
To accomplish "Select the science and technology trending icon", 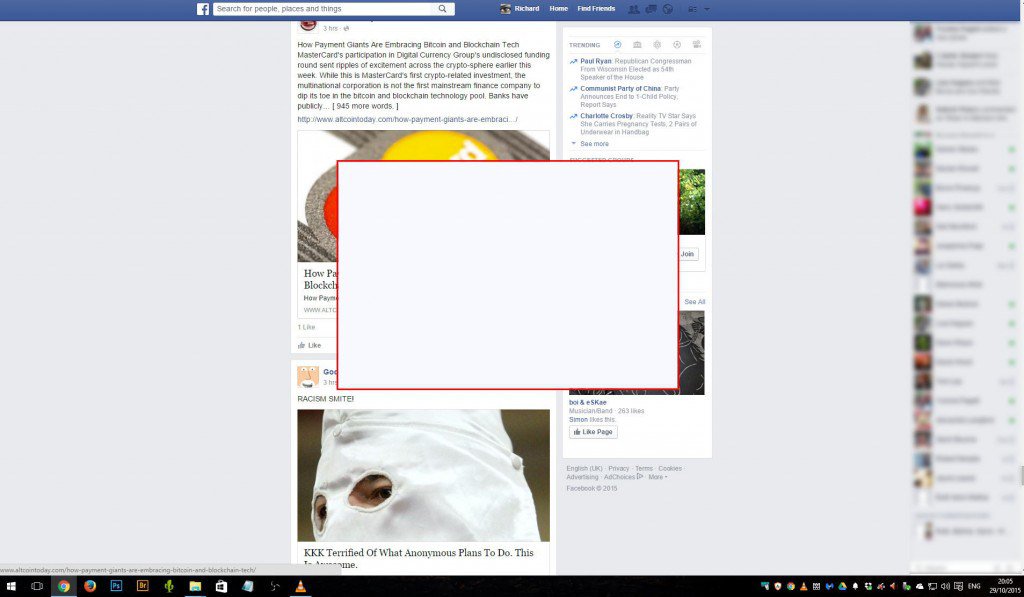I will point(657,44).
